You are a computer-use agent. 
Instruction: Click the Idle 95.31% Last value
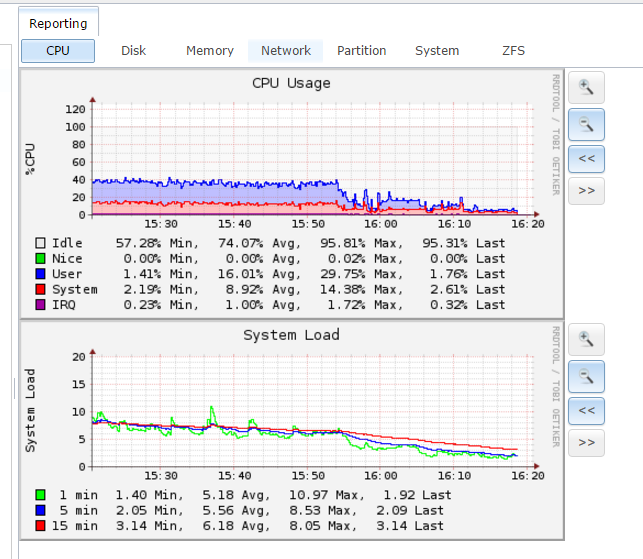(464, 243)
